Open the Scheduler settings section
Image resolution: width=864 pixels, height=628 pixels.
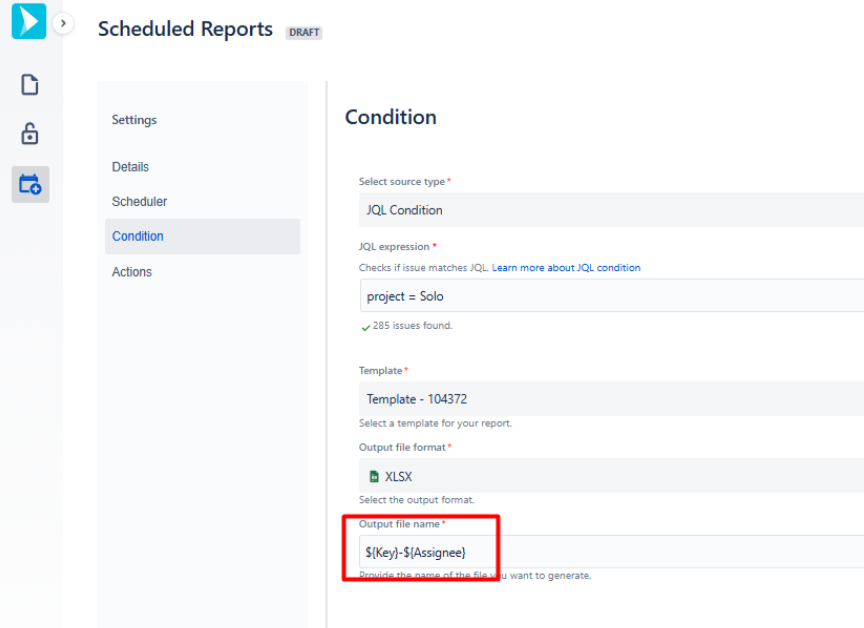tap(139, 202)
